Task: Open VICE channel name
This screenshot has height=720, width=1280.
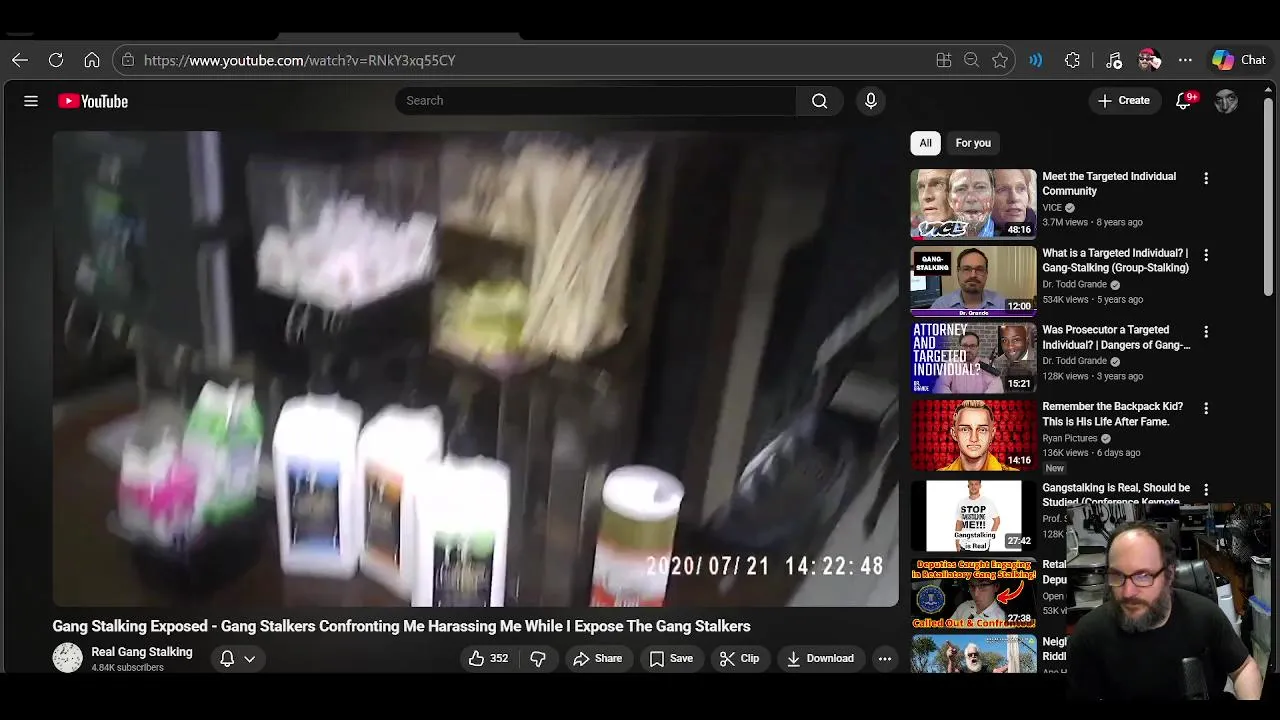Action: 1052,208
